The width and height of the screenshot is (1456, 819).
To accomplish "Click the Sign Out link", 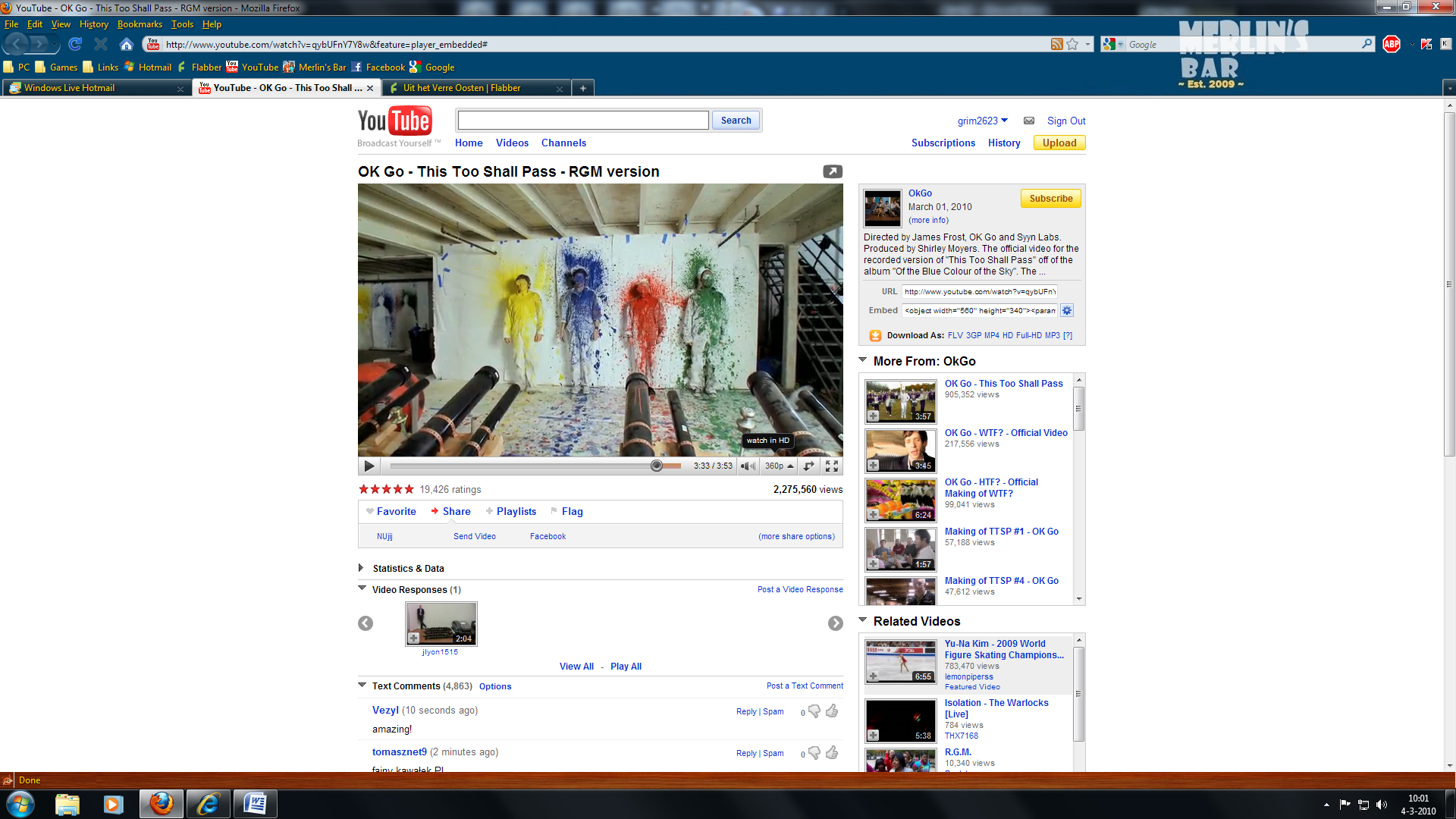I will tap(1066, 121).
